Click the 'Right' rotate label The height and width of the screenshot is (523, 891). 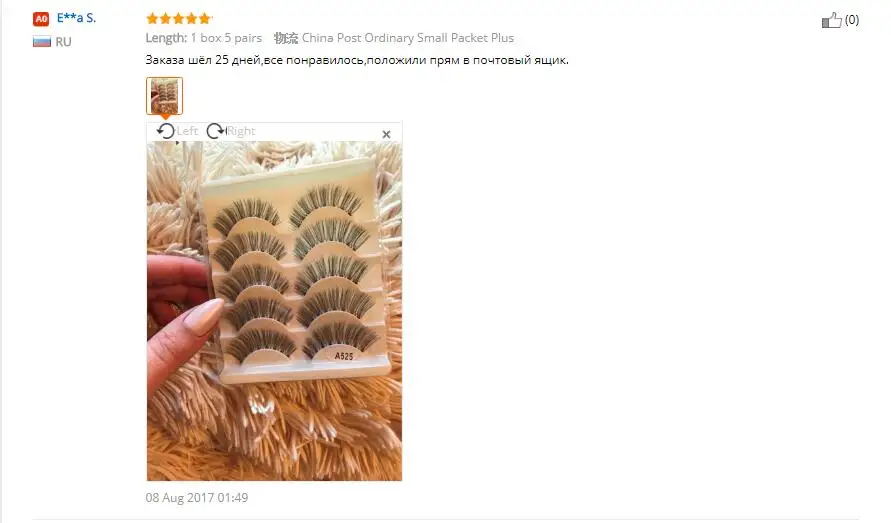pos(241,131)
